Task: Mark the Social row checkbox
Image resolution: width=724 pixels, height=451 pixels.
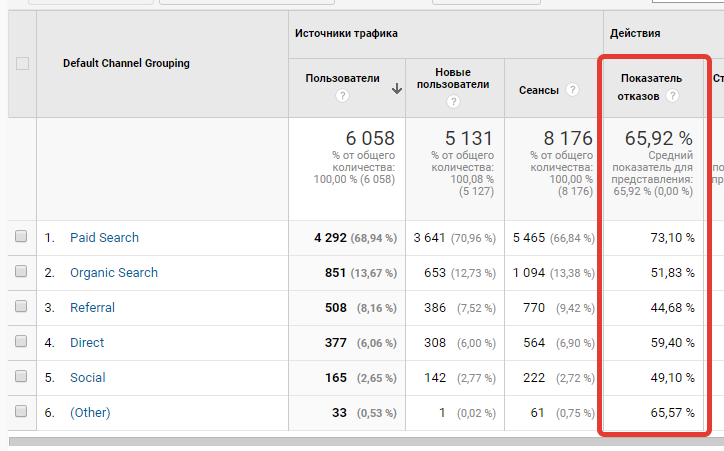Action: coord(22,378)
